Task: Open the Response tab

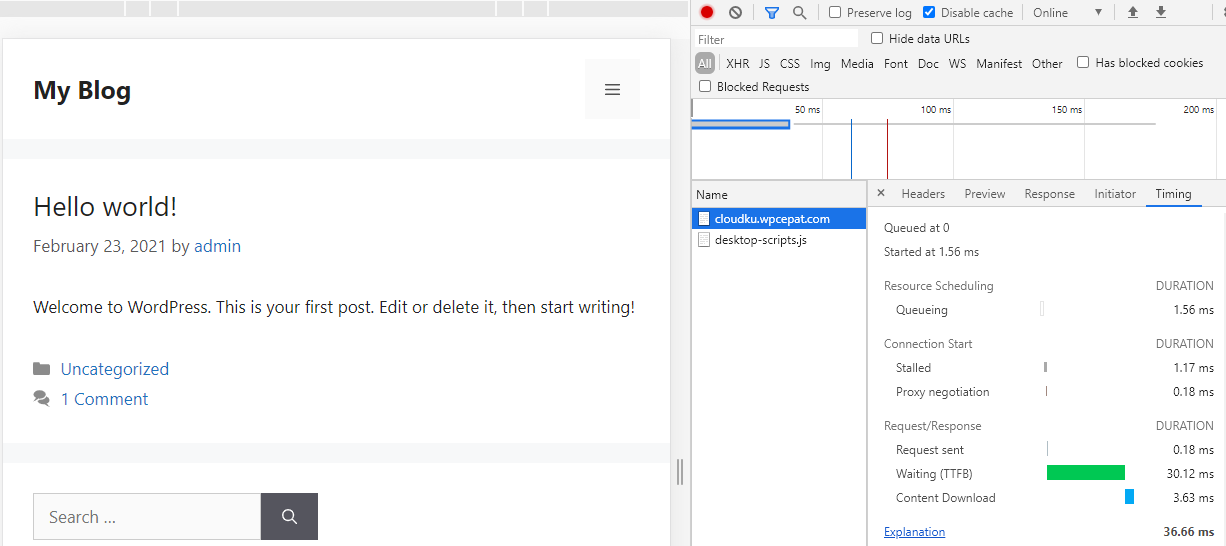Action: coord(1049,194)
